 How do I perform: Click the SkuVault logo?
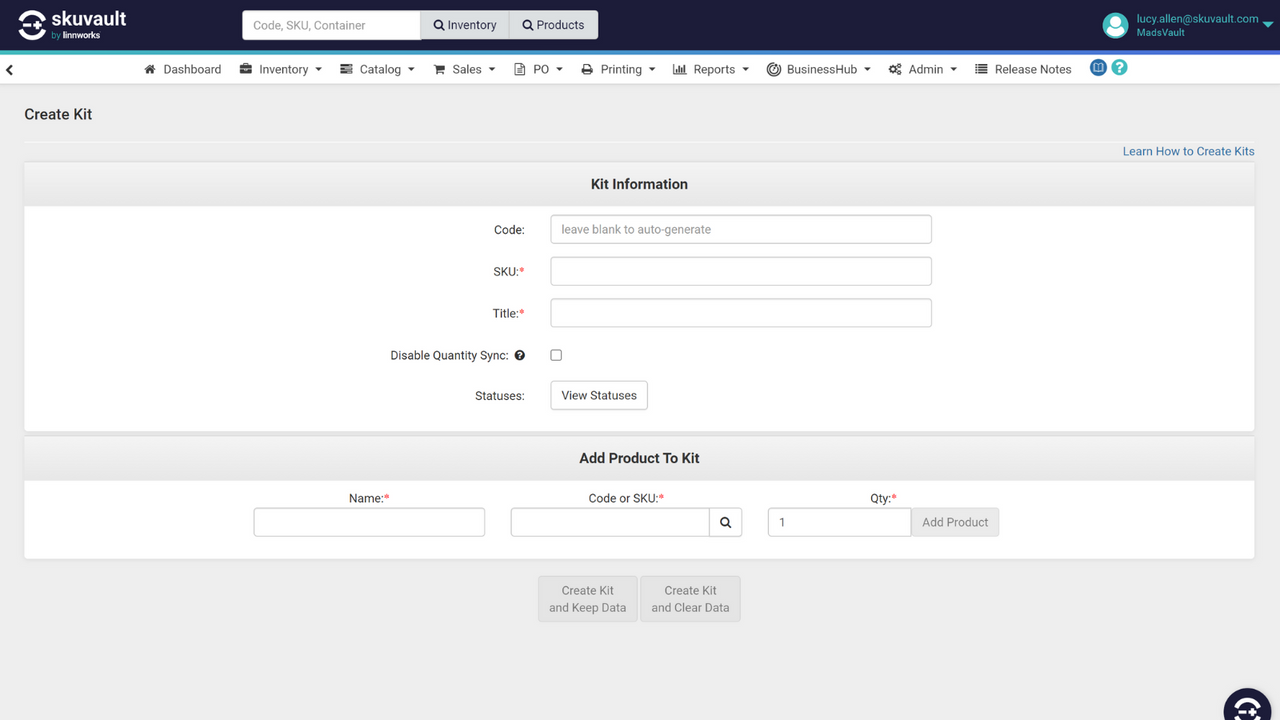point(68,24)
